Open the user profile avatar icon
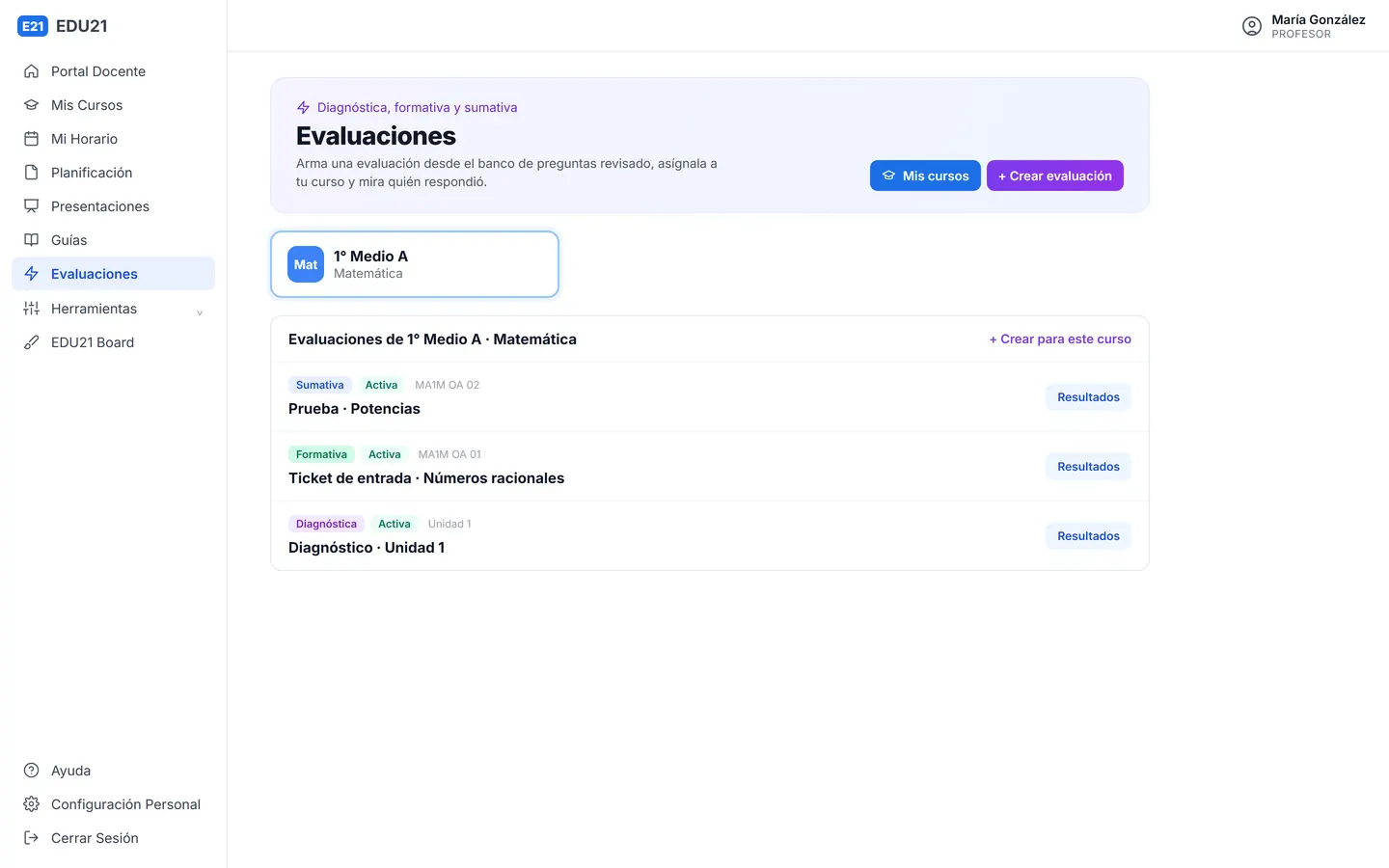This screenshot has height=868, width=1389. coord(1252,26)
